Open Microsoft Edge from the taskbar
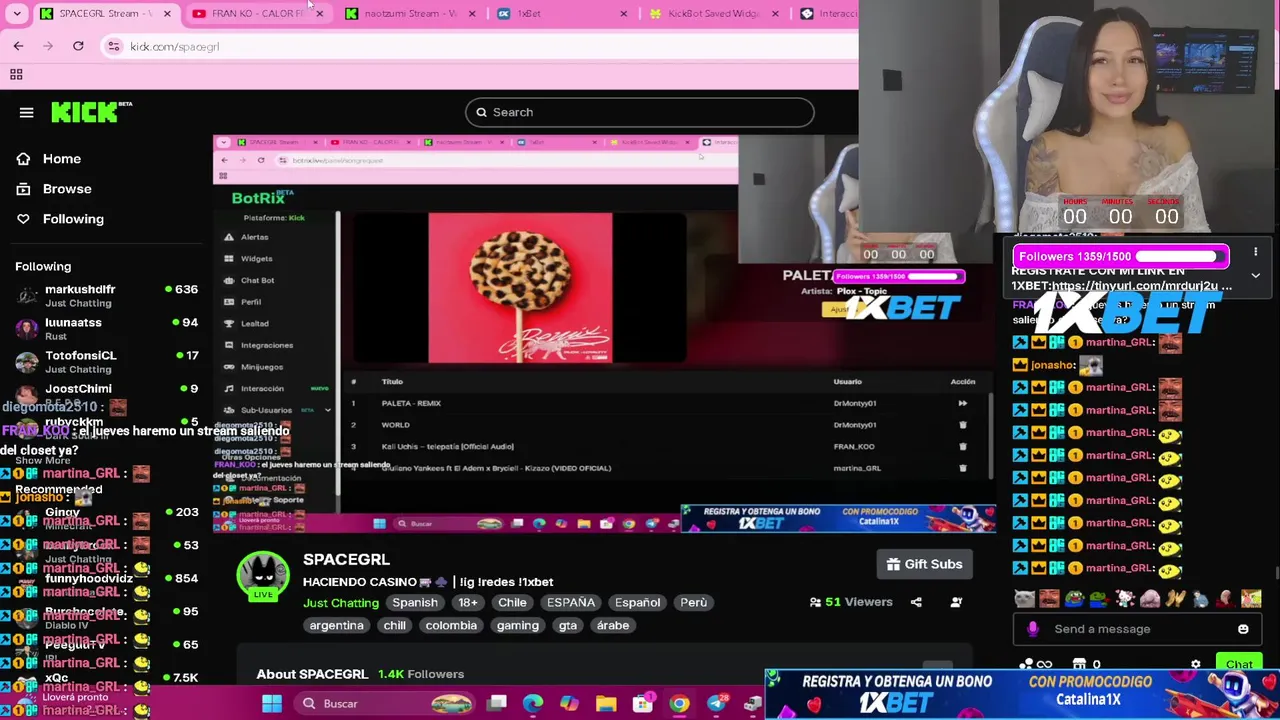This screenshot has height=720, width=1280. (533, 703)
